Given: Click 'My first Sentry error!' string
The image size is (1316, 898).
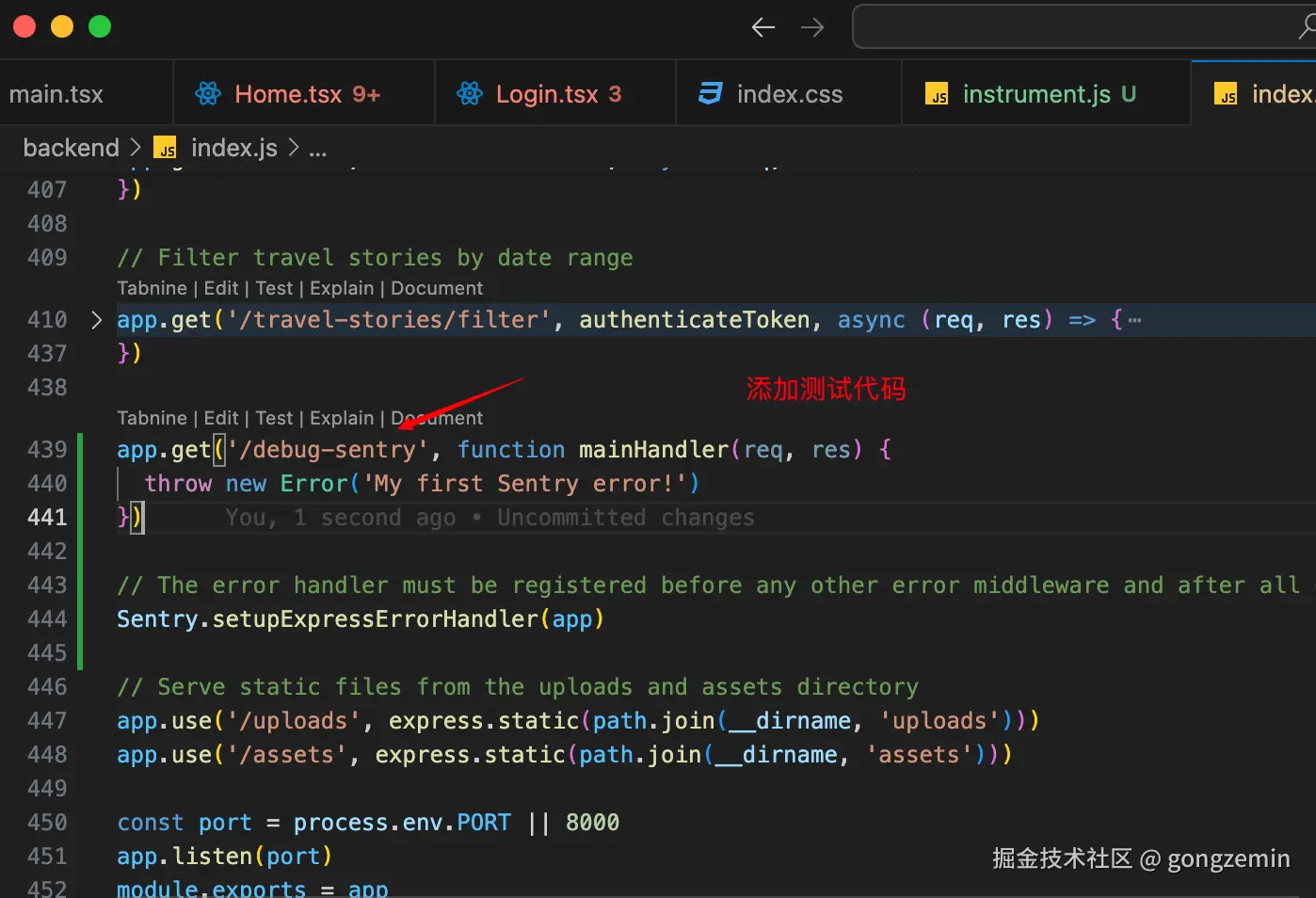Looking at the screenshot, I should pos(524,484).
